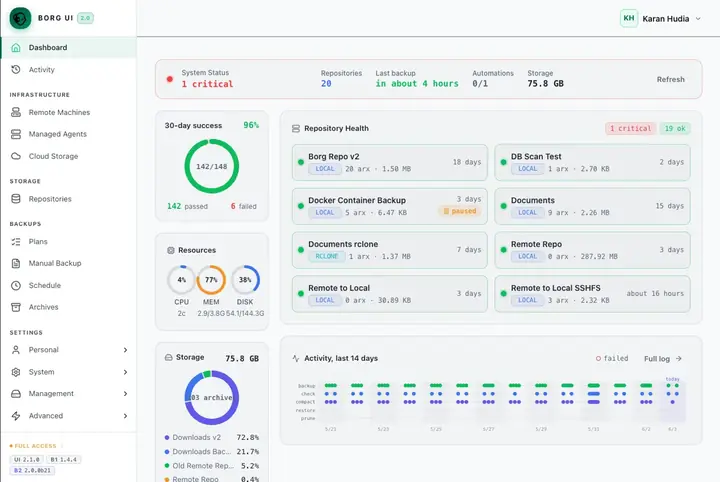This screenshot has height=482, width=720.
Task: Click the 1 critical filter badge
Action: click(x=630, y=129)
